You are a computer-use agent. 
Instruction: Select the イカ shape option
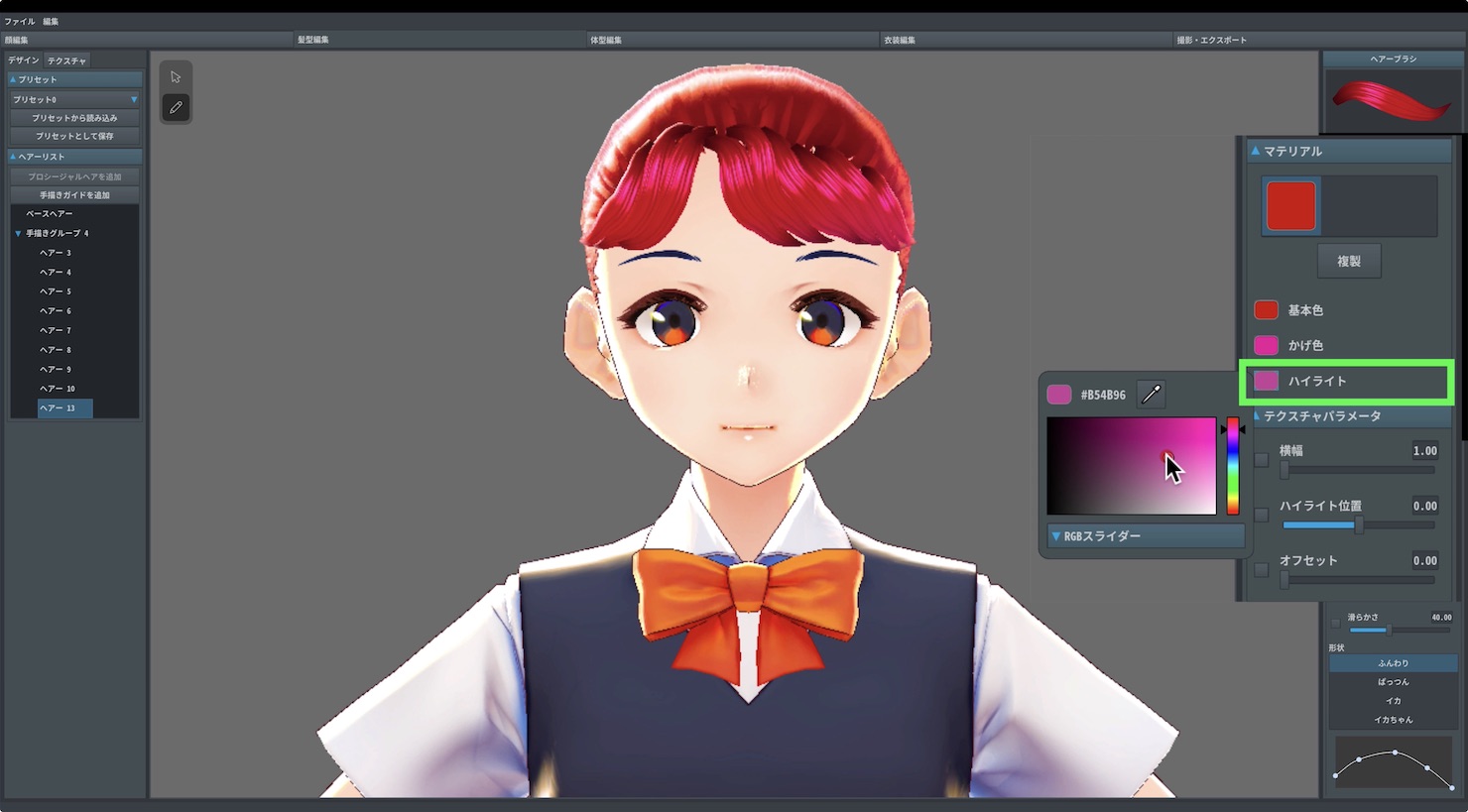(x=1393, y=701)
